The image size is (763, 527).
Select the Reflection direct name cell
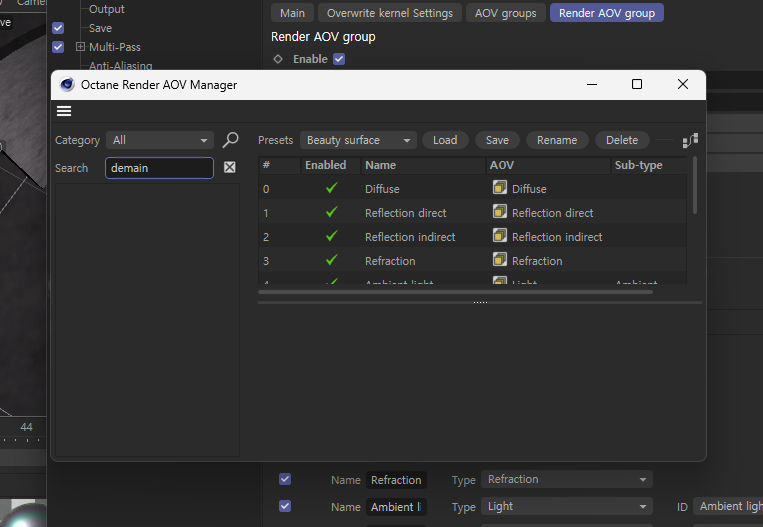pyautogui.click(x=405, y=213)
